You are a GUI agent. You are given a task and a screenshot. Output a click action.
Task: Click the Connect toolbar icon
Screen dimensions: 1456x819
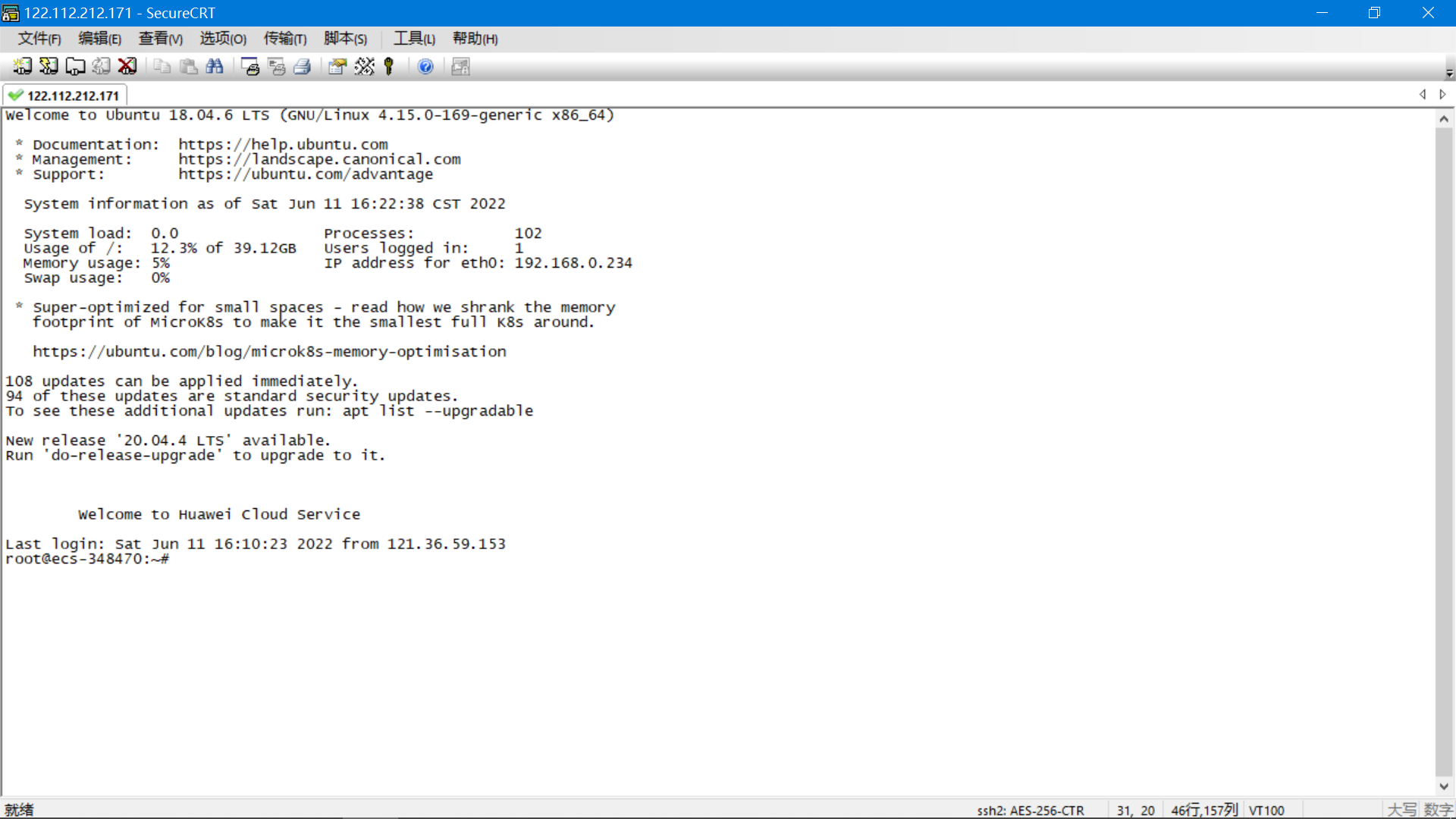[22, 67]
